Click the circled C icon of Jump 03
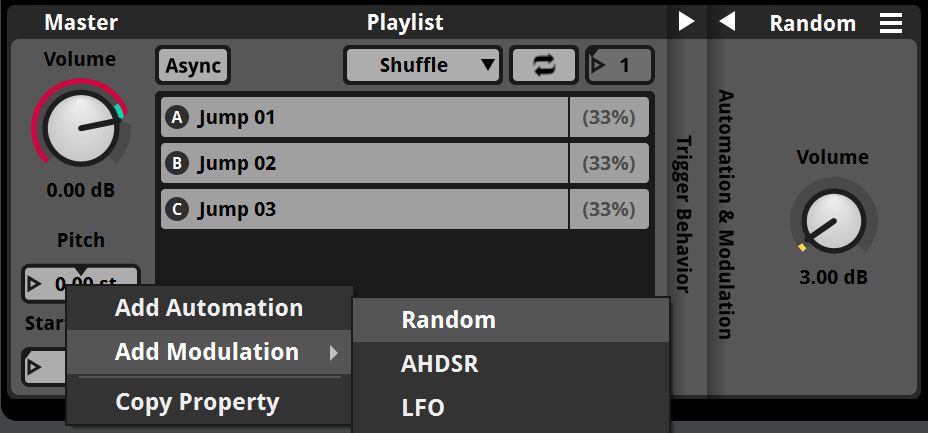Viewport: 928px width, 433px height. click(x=177, y=209)
